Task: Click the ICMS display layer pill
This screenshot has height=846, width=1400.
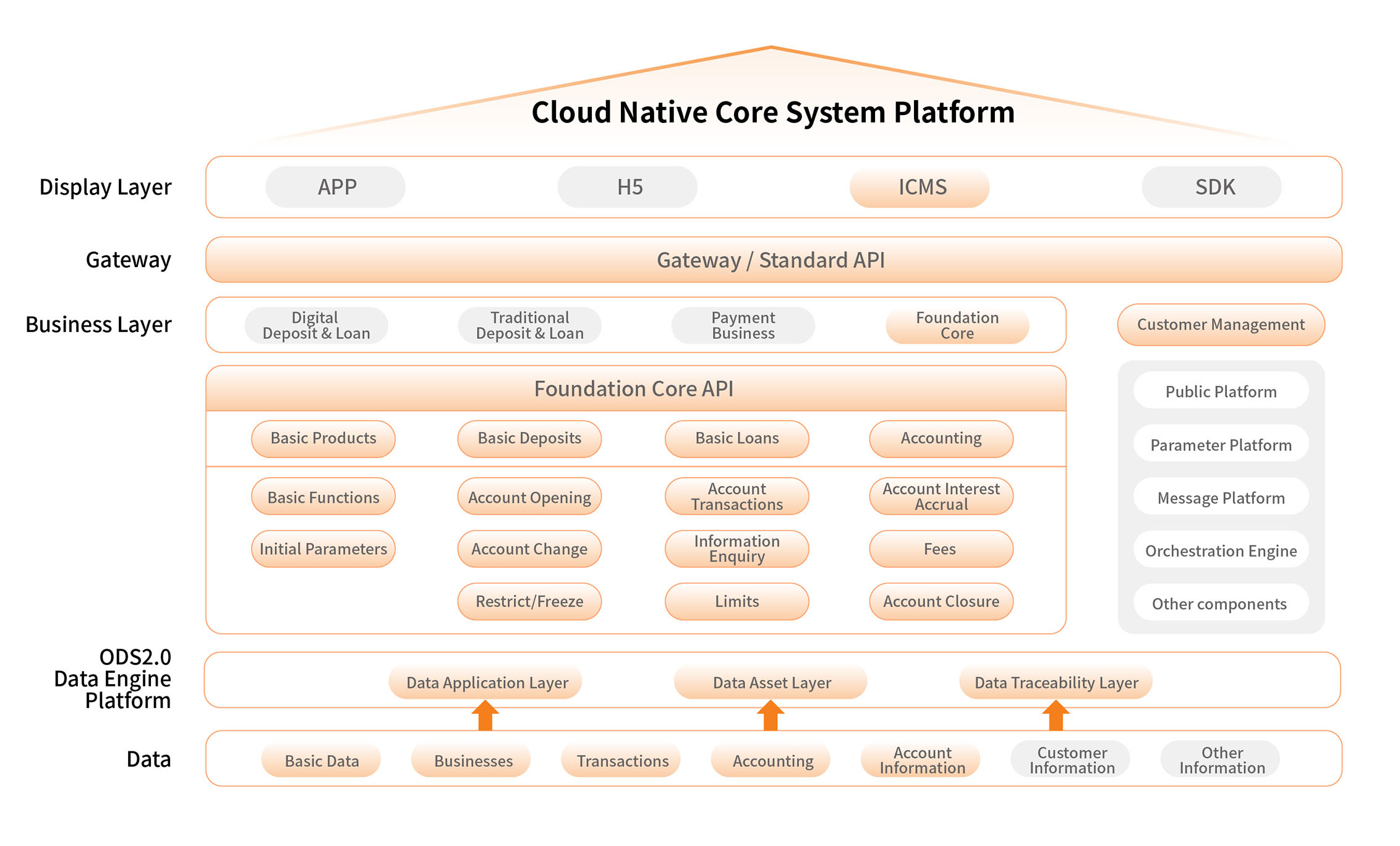Action: 919,187
